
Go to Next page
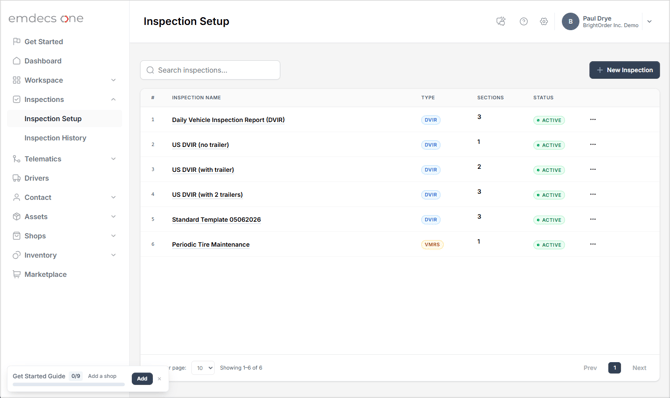click(x=639, y=368)
